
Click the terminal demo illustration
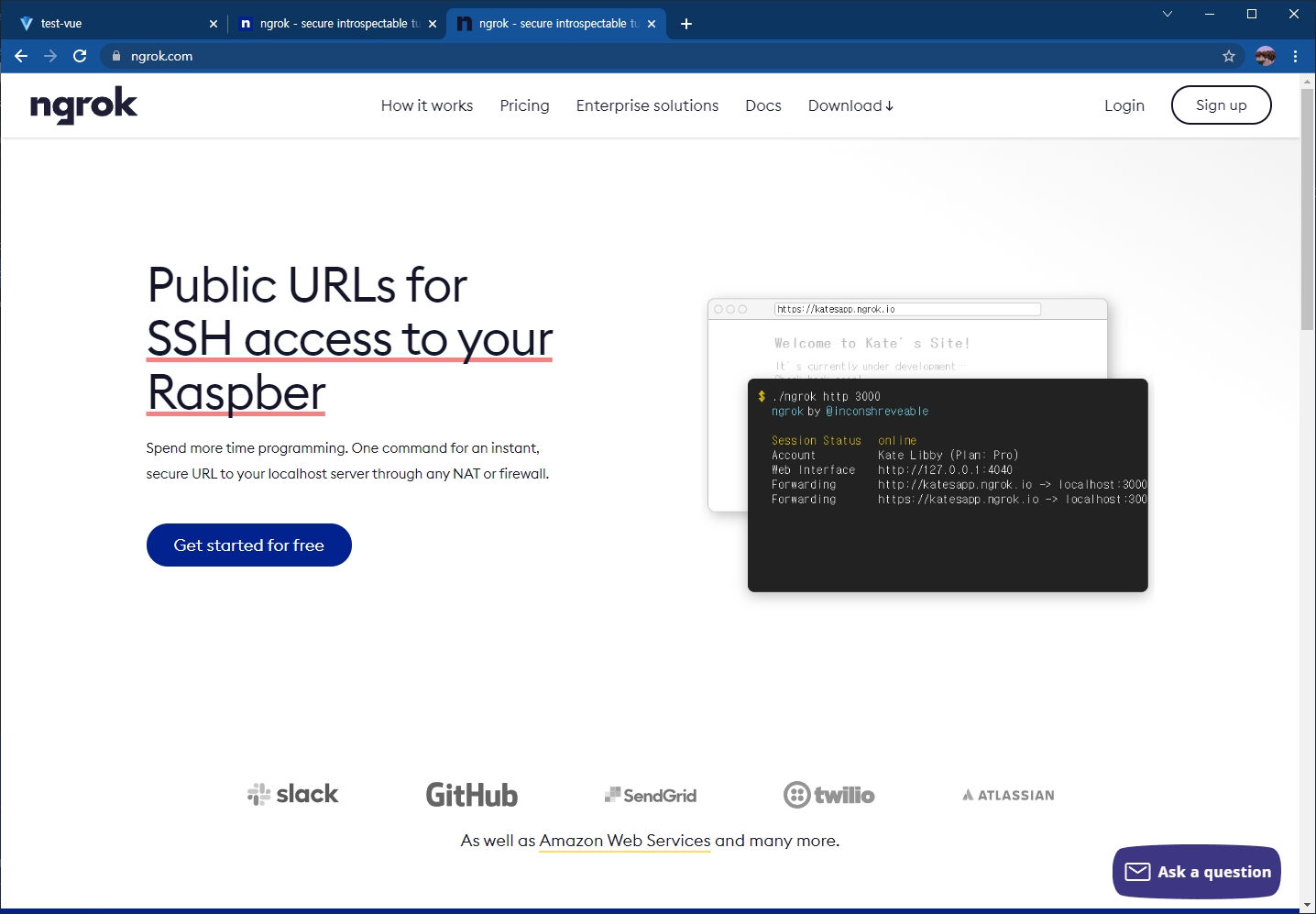tap(948, 485)
